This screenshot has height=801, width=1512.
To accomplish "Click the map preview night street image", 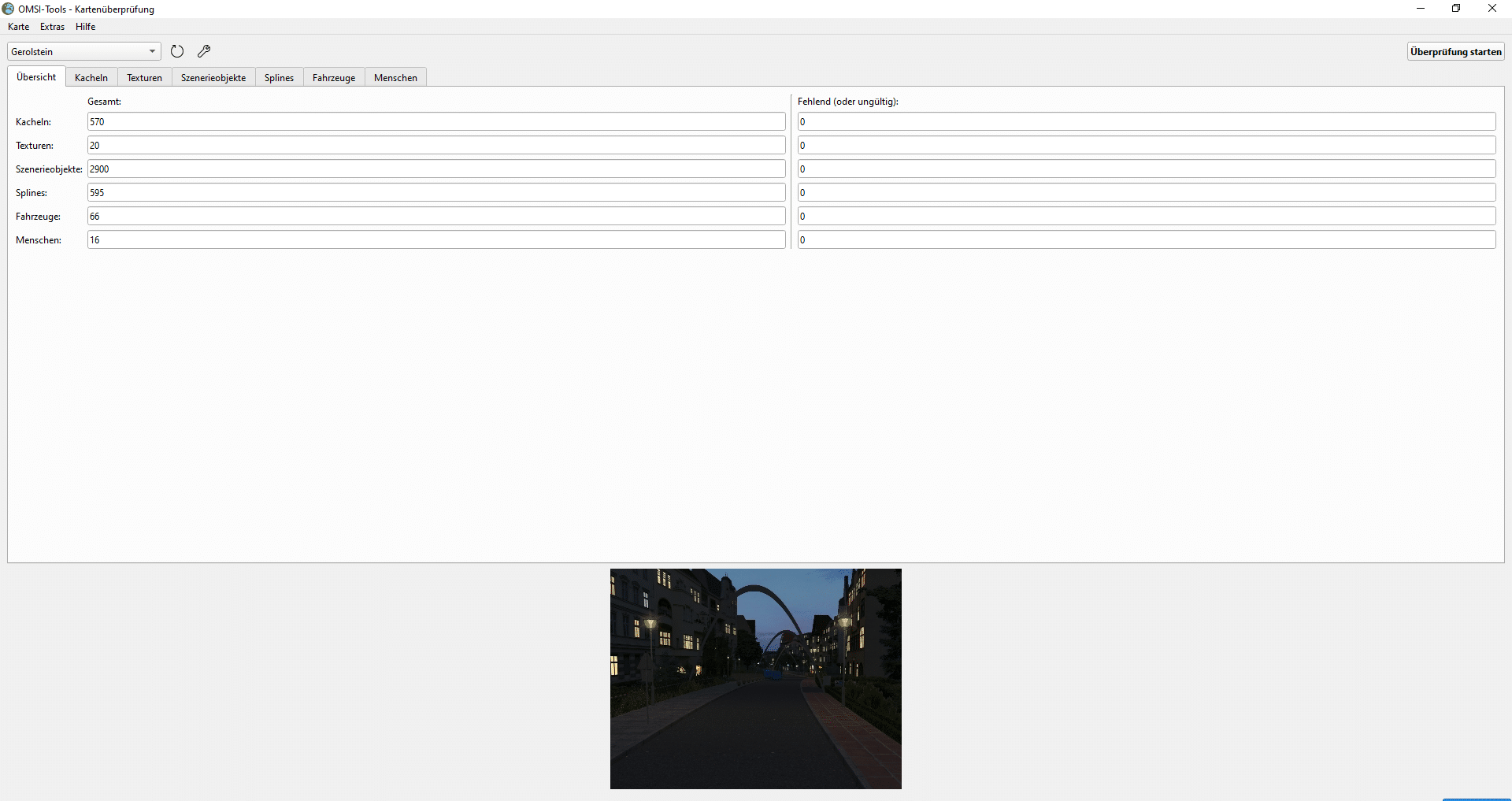I will (755, 678).
